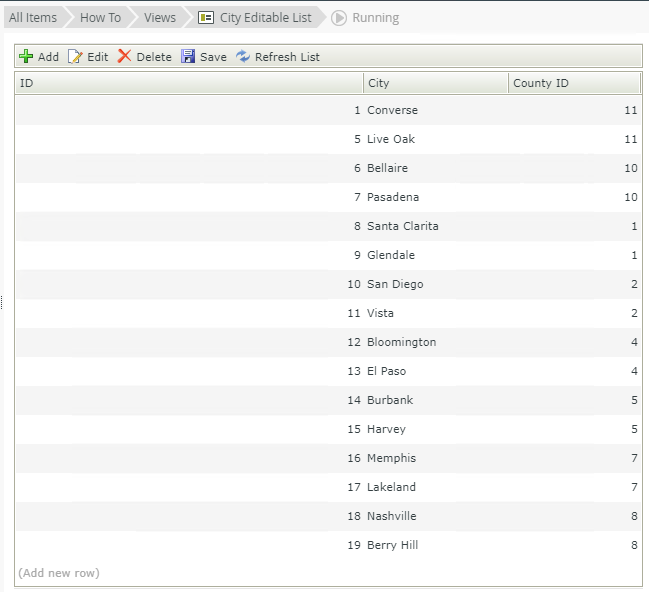
Task: Open the How To breadcrumb
Action: click(x=100, y=17)
